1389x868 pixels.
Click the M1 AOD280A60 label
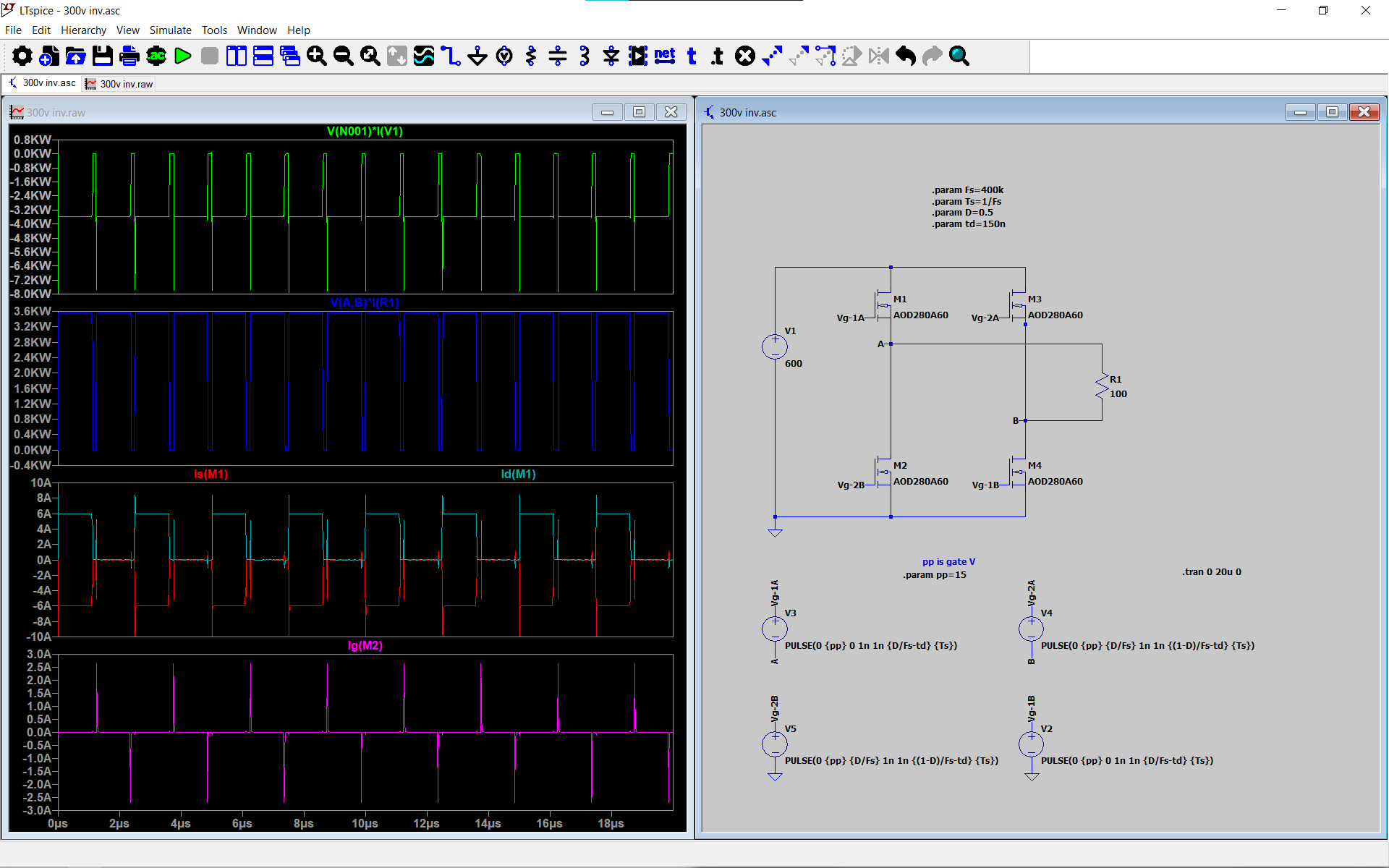pos(920,315)
